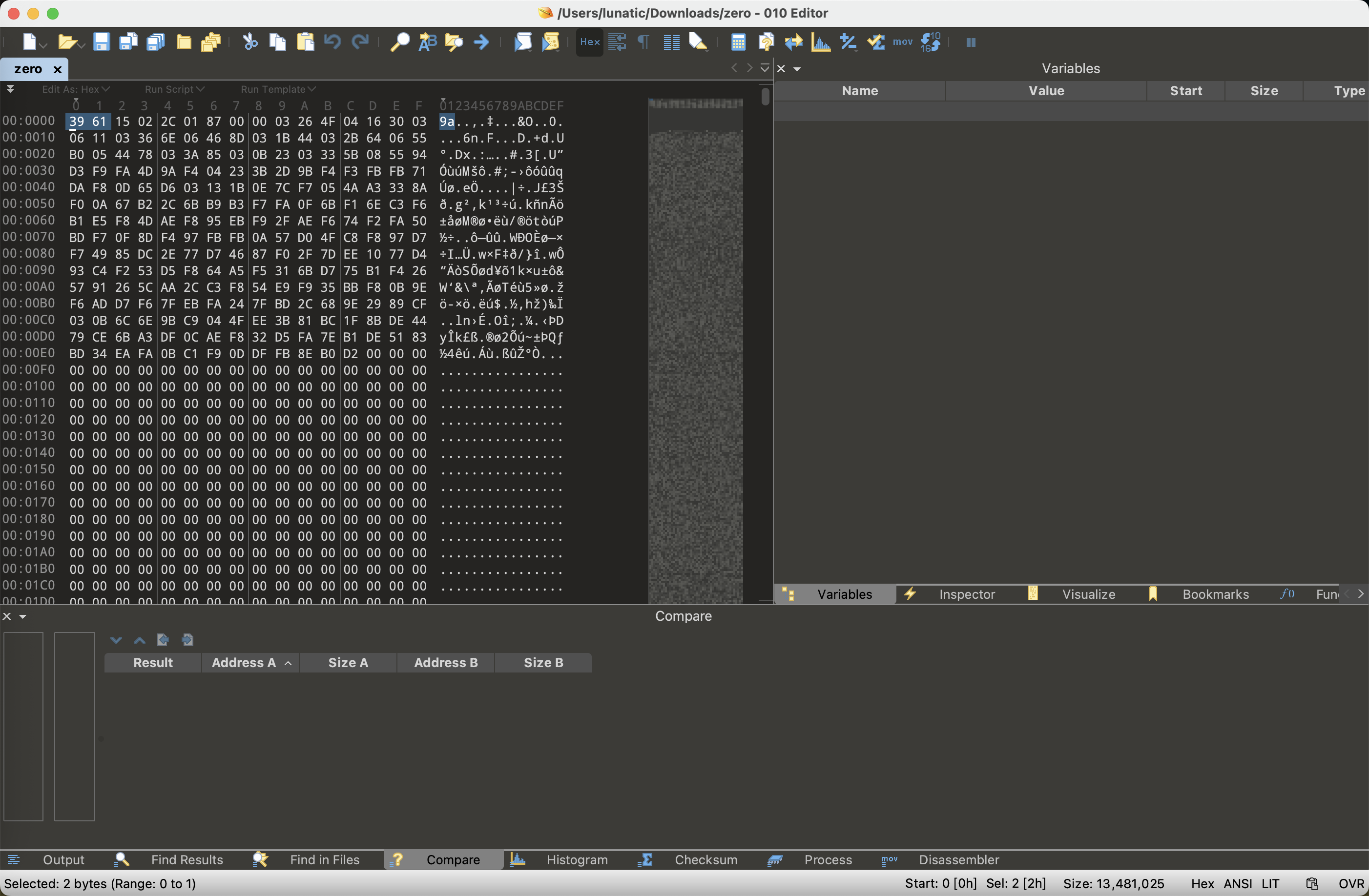Viewport: 1369px width, 896px height.
Task: Click the Value column header in Variables
Action: point(1046,91)
